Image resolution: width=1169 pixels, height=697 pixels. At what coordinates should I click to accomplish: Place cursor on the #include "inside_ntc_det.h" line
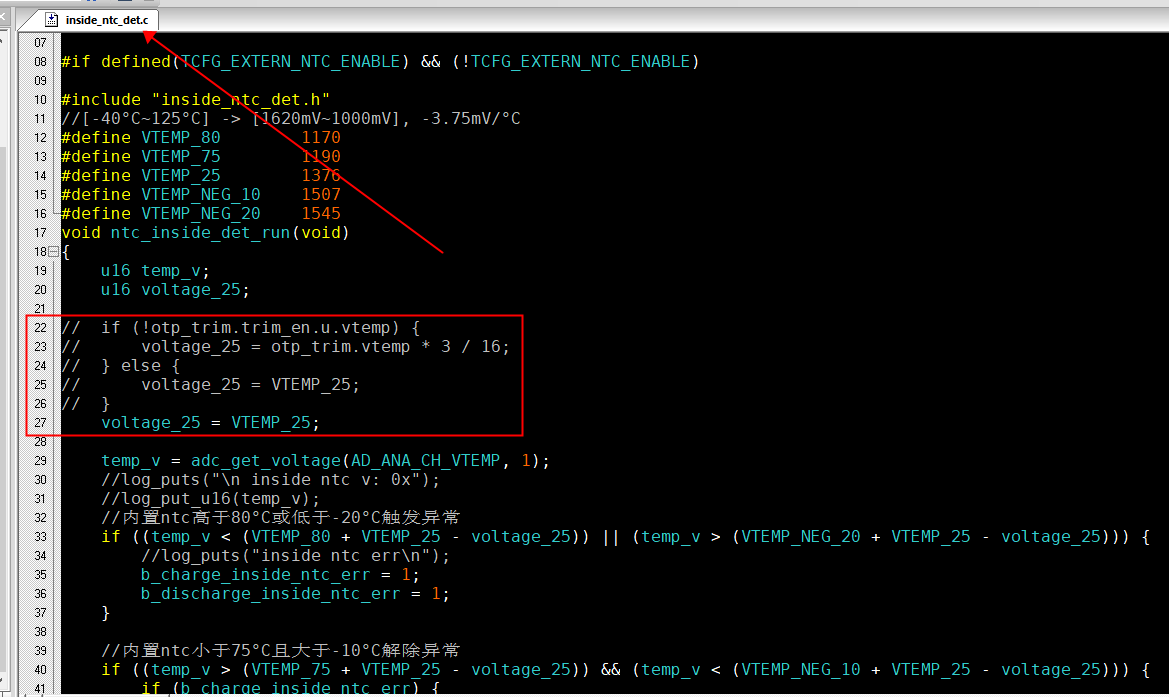tap(195, 100)
